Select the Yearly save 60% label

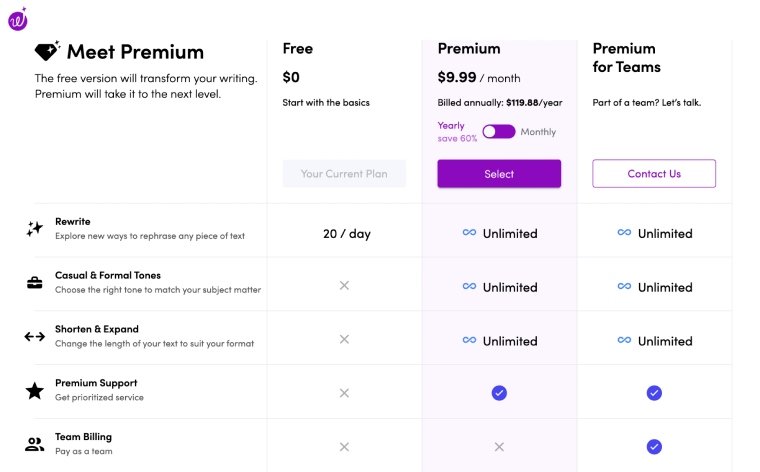pos(457,132)
